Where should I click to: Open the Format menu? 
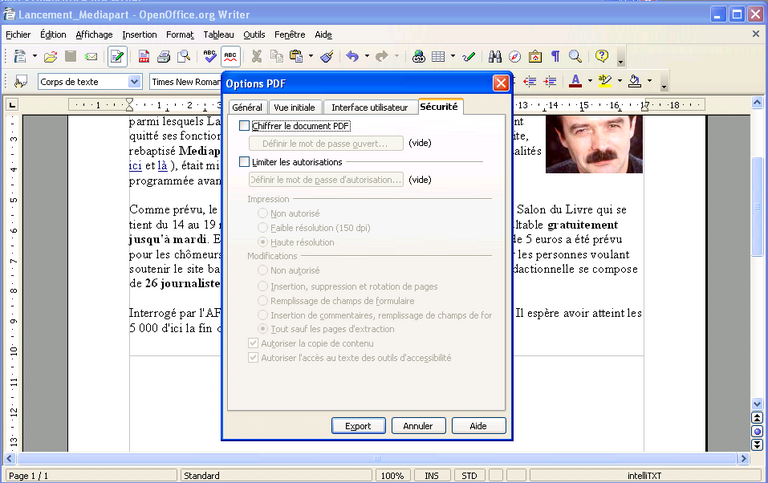(180, 35)
